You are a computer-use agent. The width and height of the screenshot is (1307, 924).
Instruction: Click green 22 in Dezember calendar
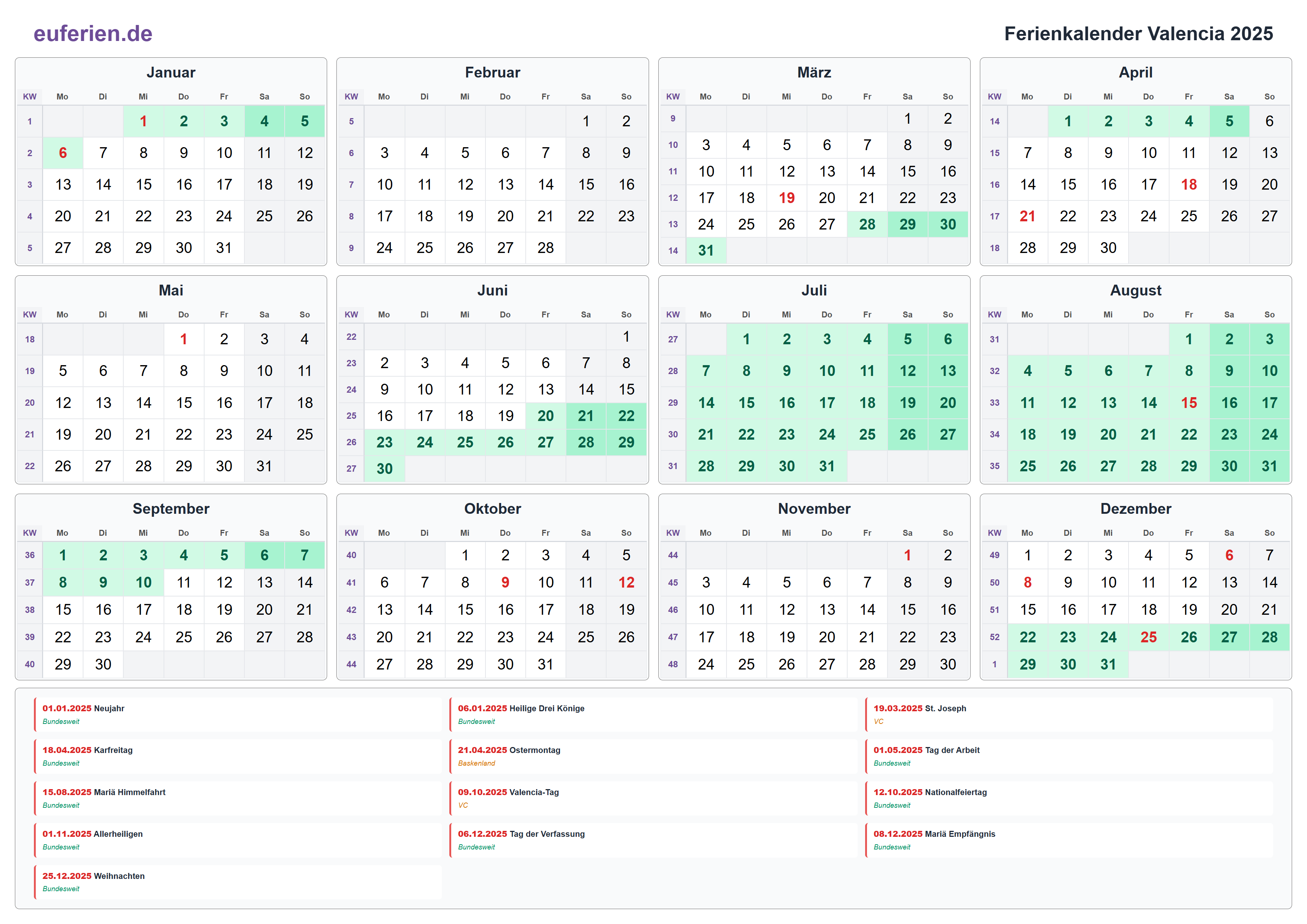[x=1028, y=637]
